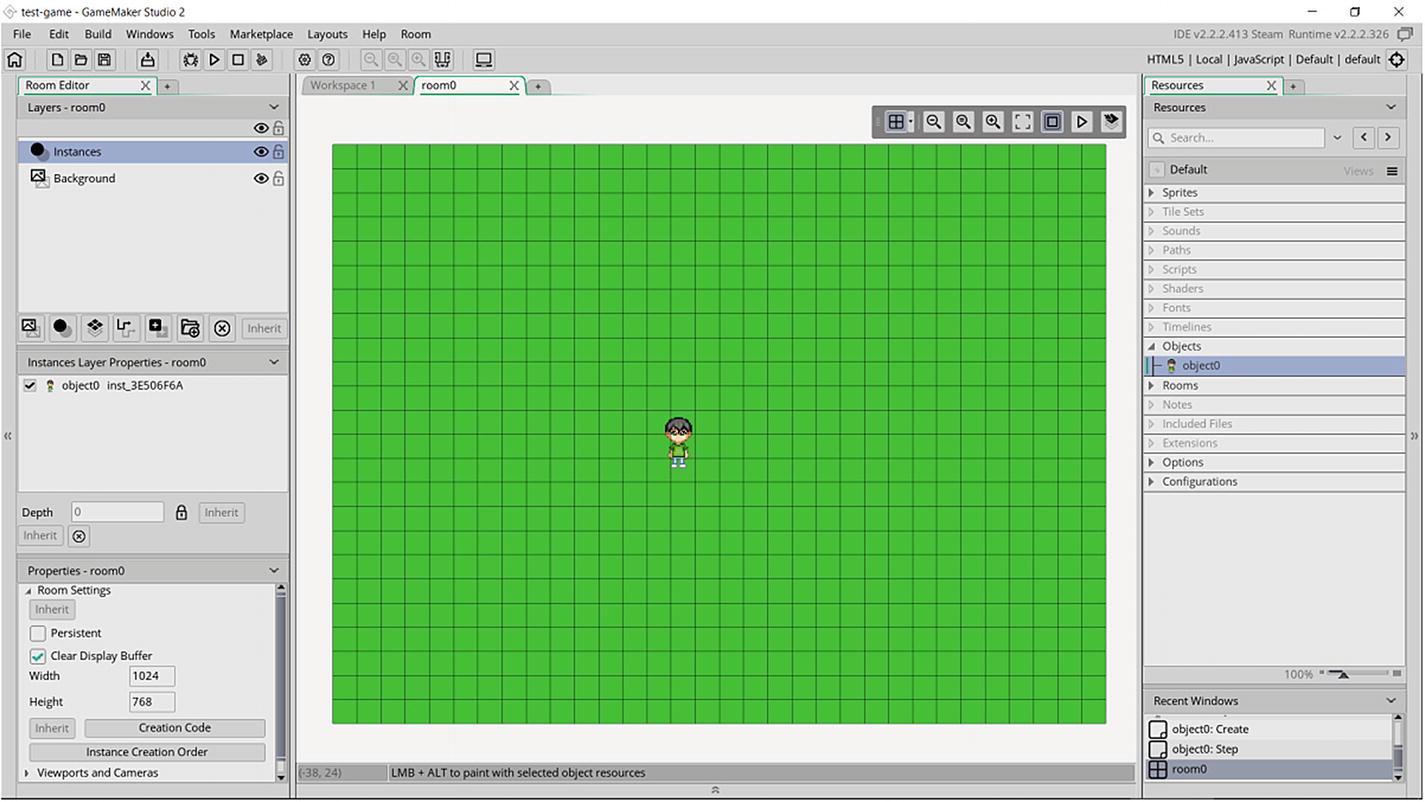Collapse the Objects resource group
The height and width of the screenshot is (802, 1425).
1152,347
